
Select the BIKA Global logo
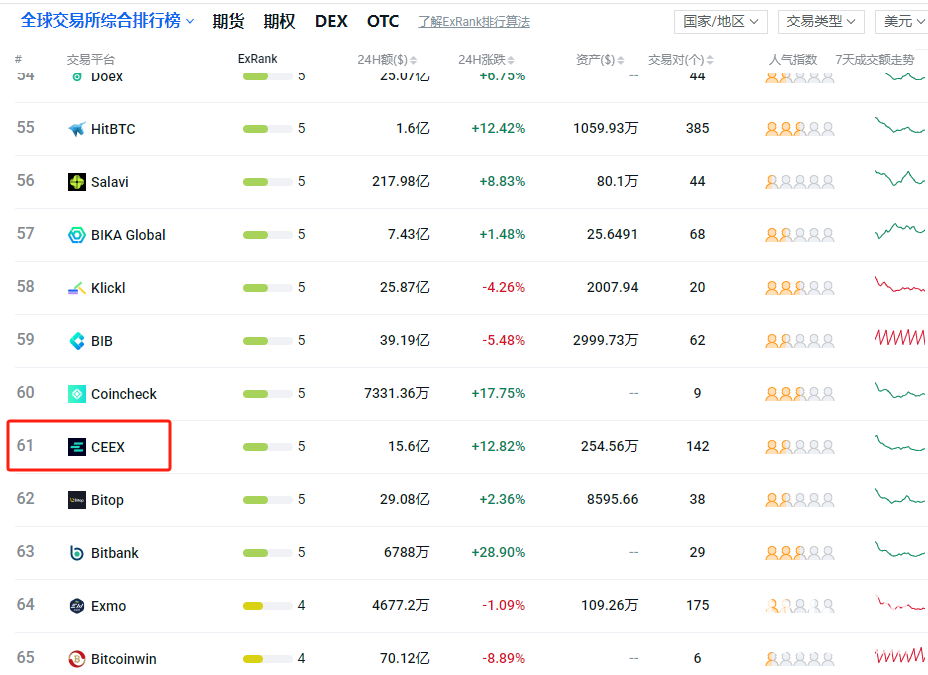79,234
